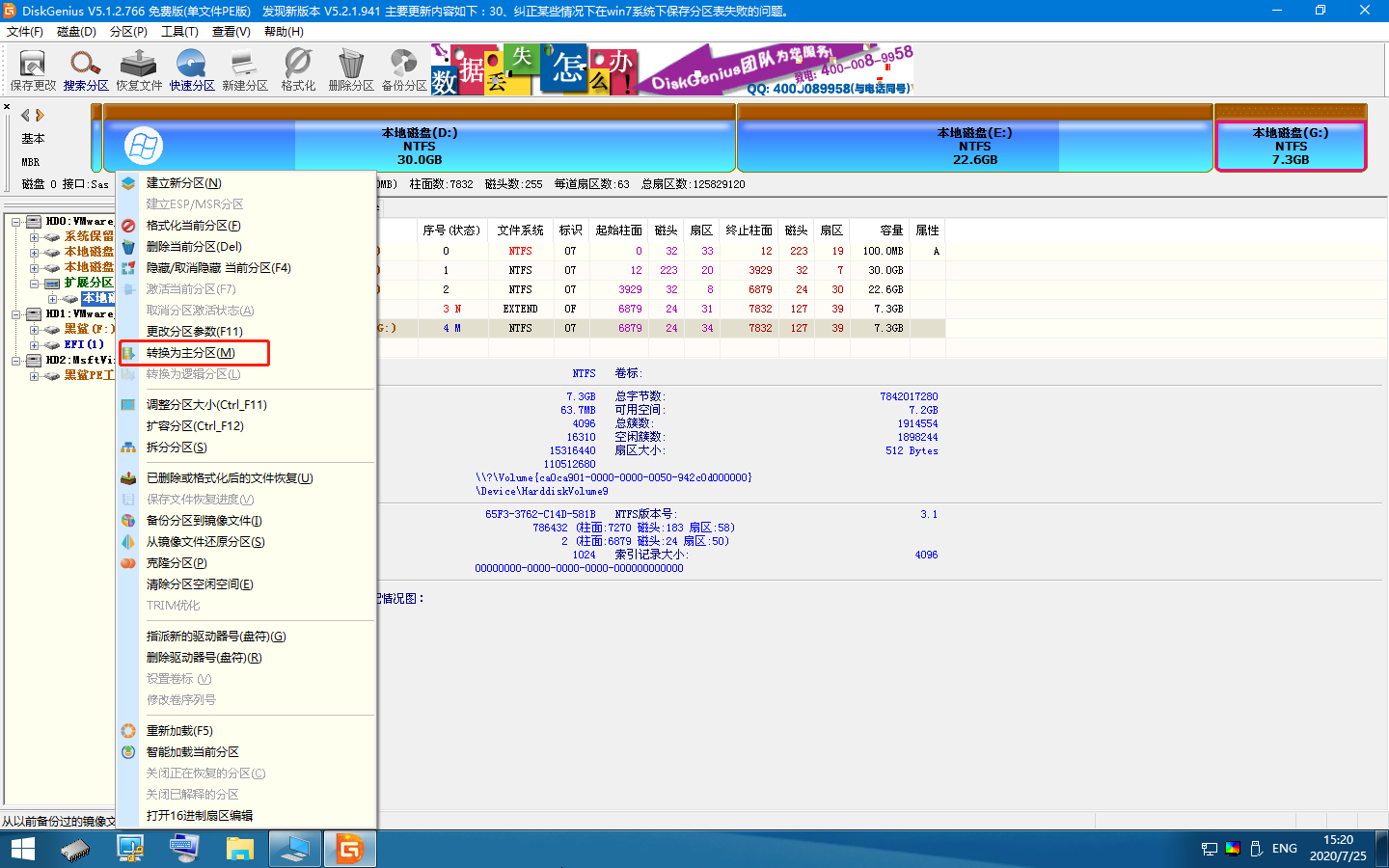Open the 文件(F) menu
This screenshot has width=1389, height=868.
[x=25, y=32]
